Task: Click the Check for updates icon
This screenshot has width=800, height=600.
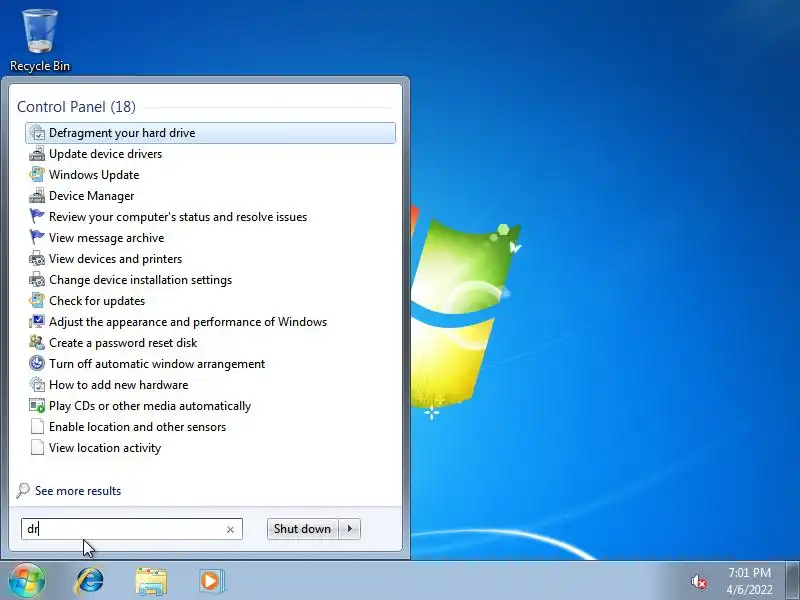Action: pos(37,301)
